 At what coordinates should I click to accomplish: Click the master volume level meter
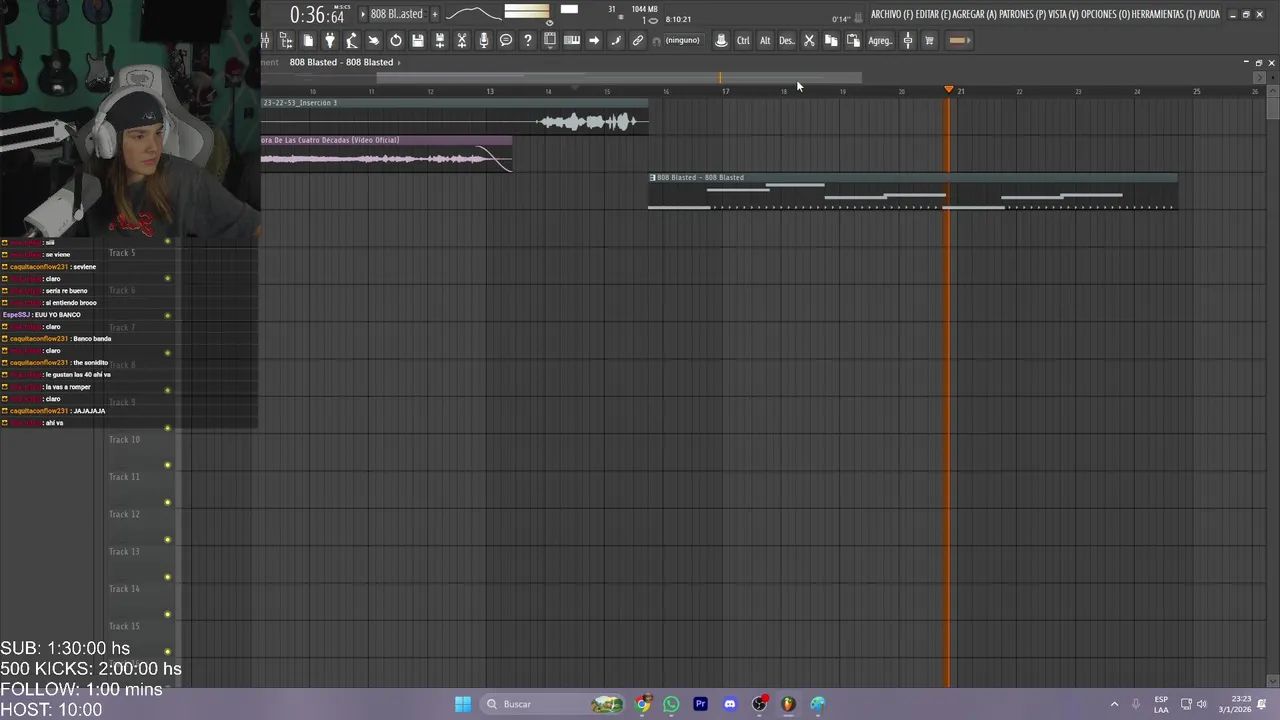click(527, 13)
